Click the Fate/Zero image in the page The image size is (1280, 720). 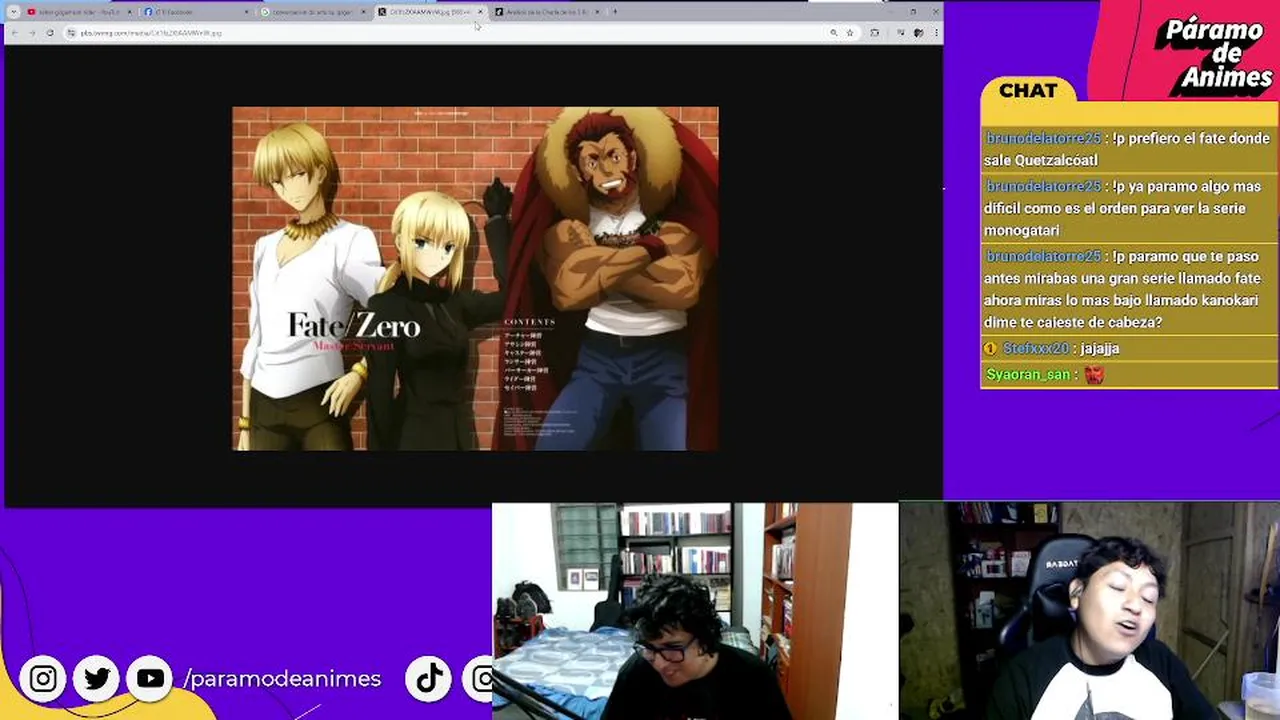pyautogui.click(x=475, y=278)
